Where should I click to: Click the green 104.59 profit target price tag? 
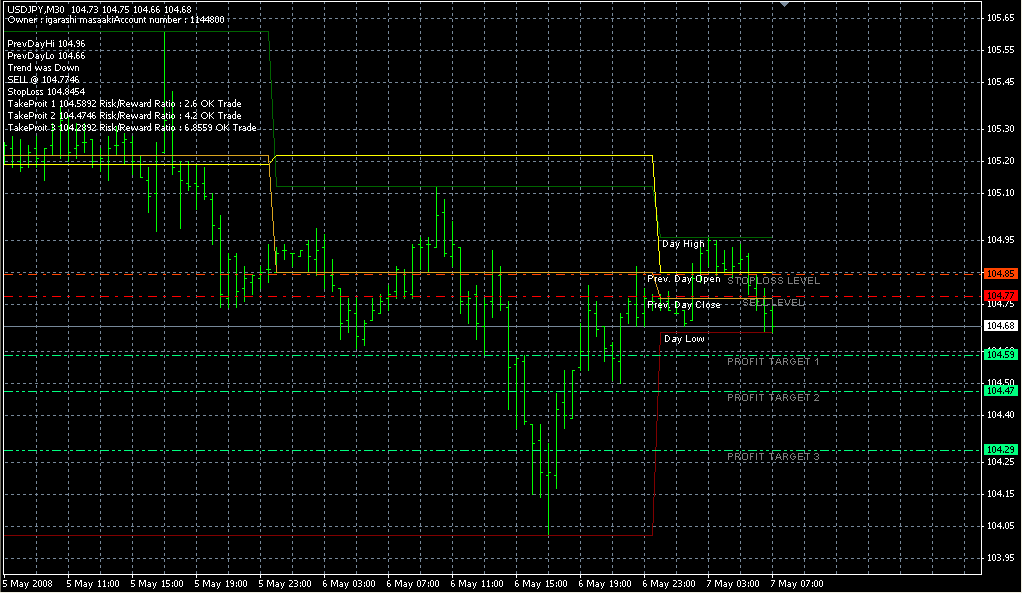(1000, 354)
